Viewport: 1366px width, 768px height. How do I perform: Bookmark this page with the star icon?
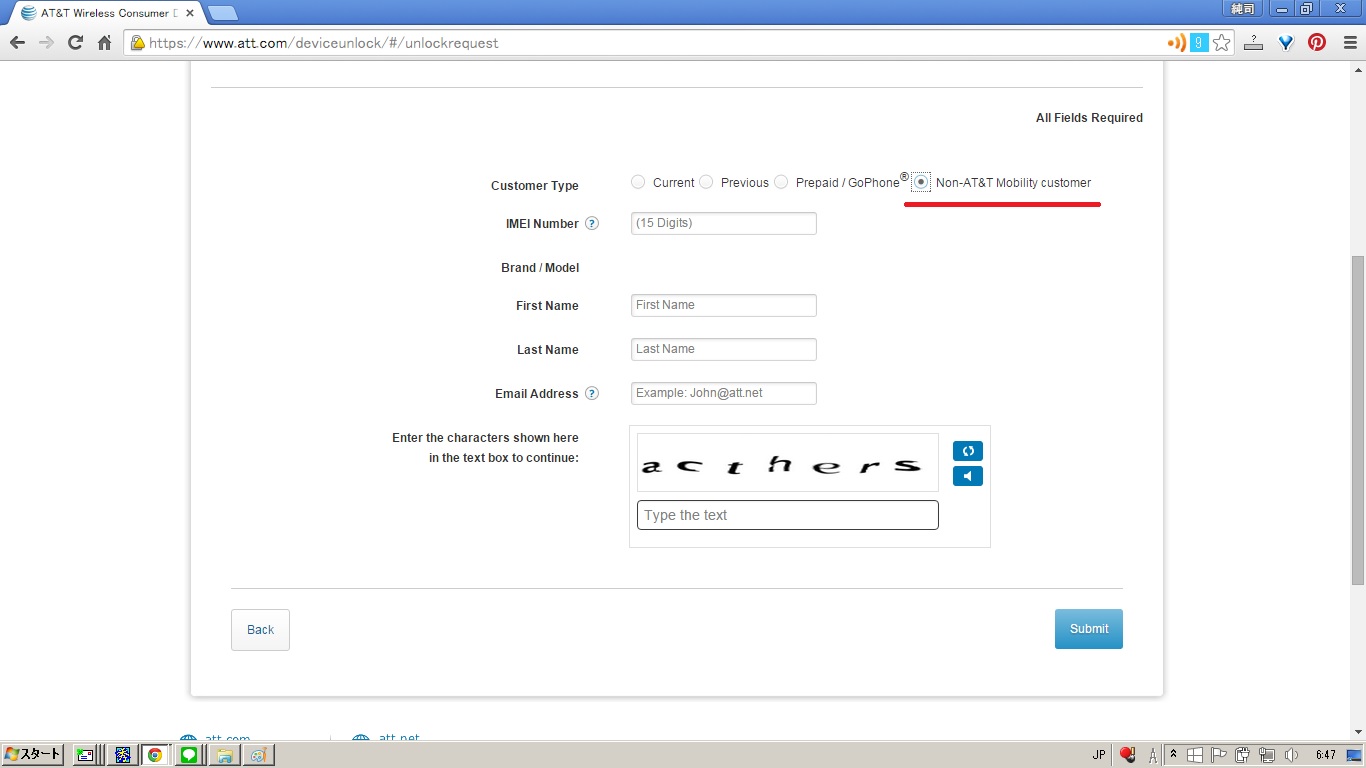point(1221,43)
